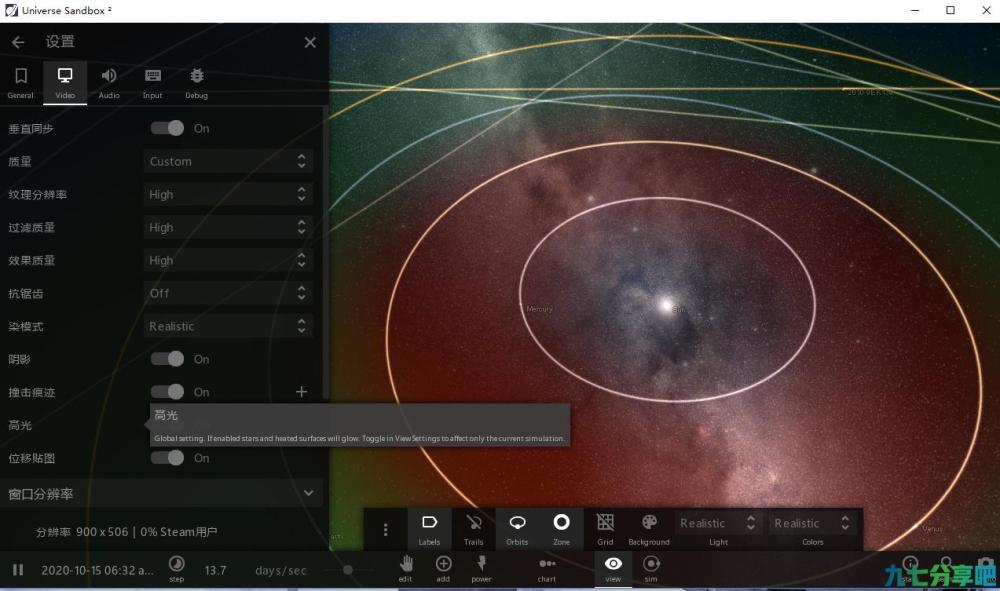Toggle Orbits in the view toolbar
Screen dimensions: 1000x591
(517, 529)
